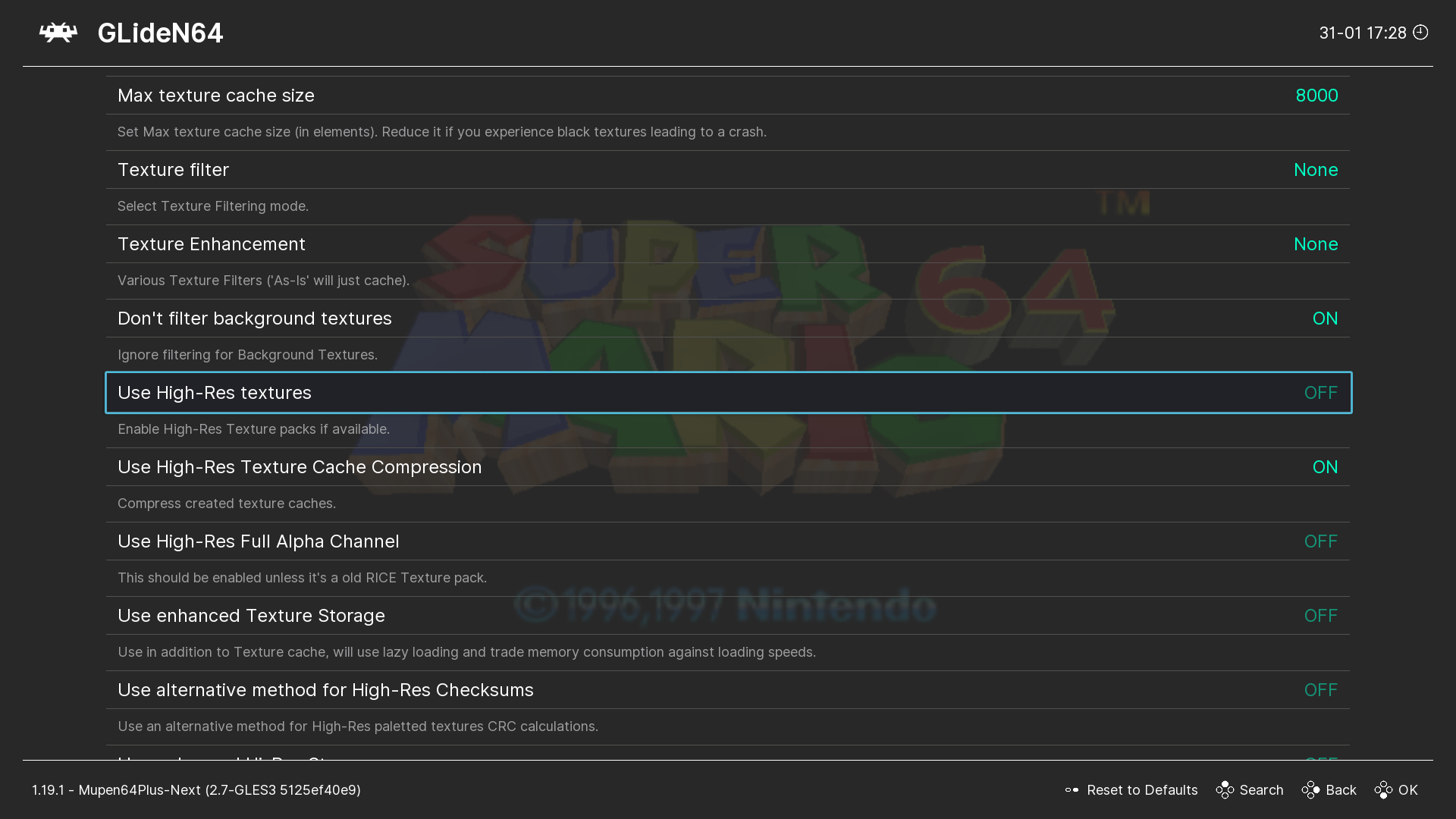The height and width of the screenshot is (819, 1456).
Task: Open Max texture cache size value 8000
Action: click(1316, 96)
